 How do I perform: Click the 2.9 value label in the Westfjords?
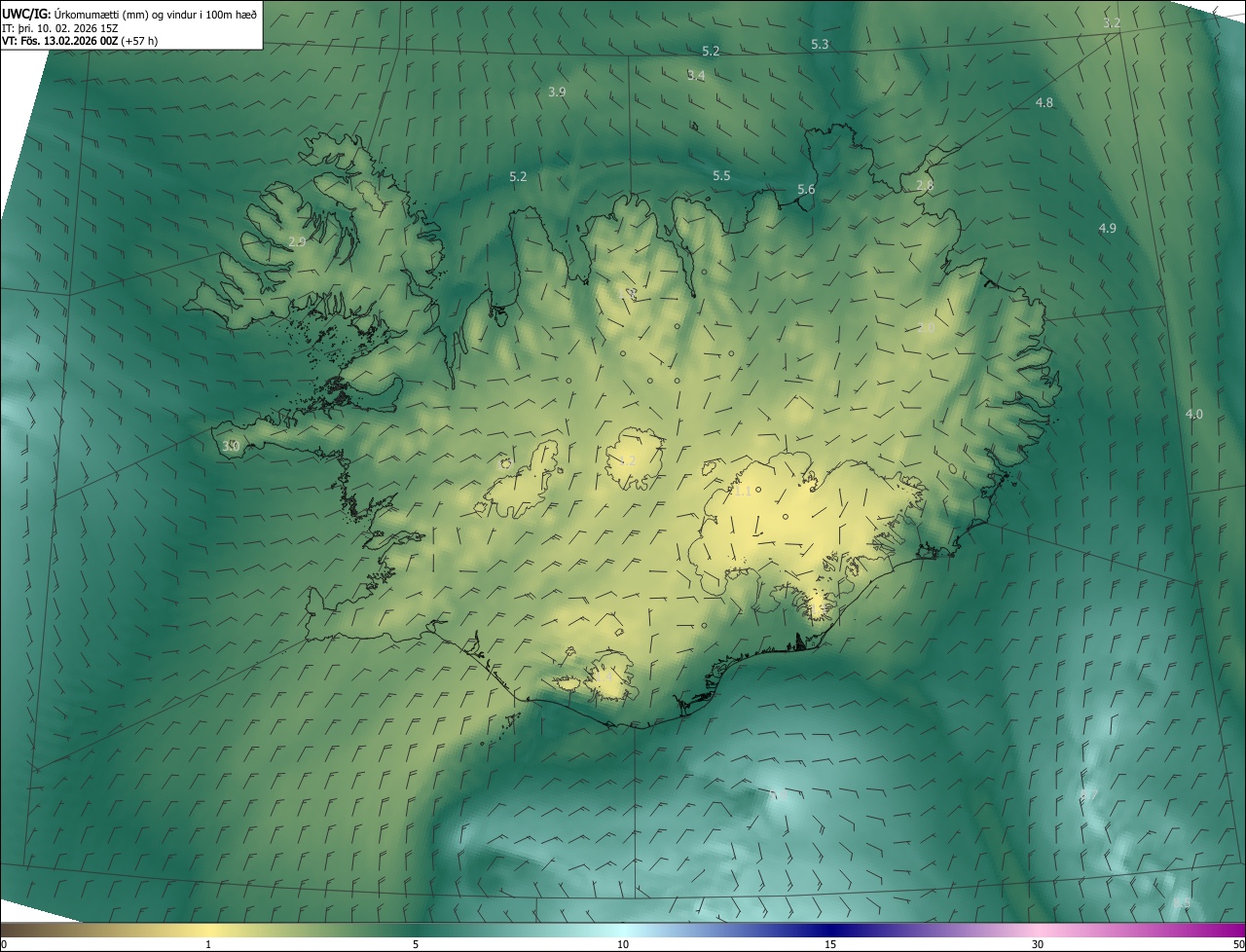click(x=298, y=242)
